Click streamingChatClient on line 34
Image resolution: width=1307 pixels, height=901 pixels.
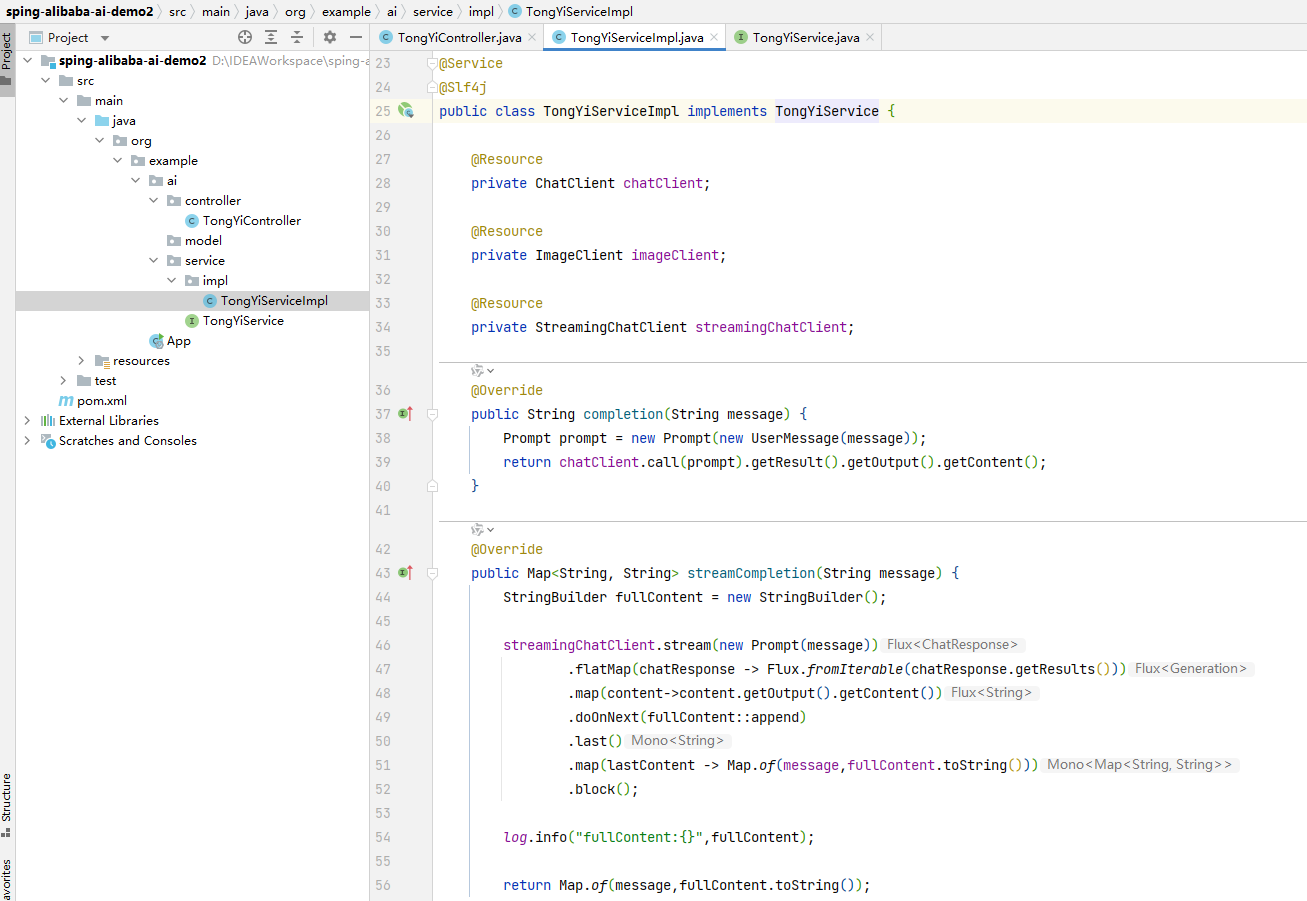point(771,327)
